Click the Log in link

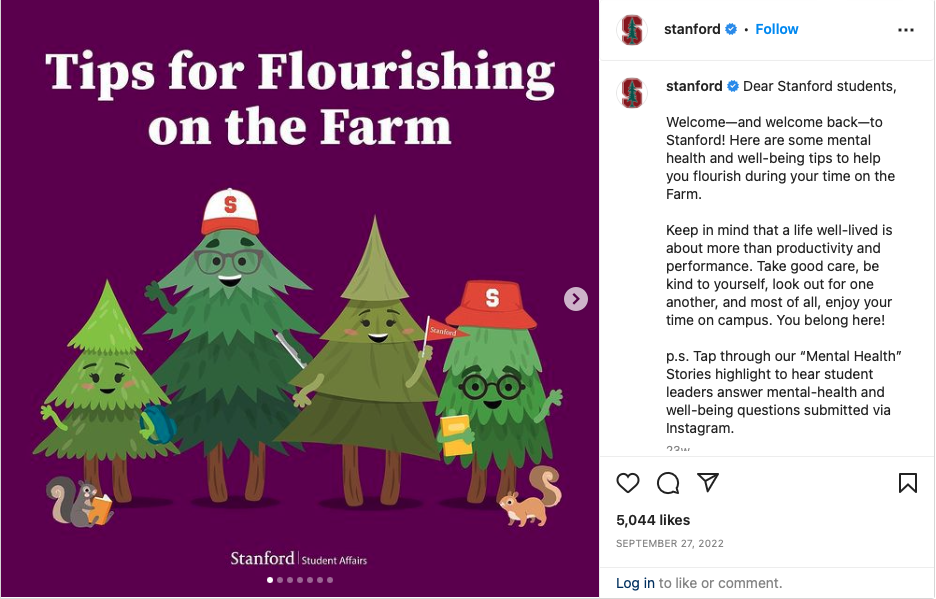tap(635, 583)
